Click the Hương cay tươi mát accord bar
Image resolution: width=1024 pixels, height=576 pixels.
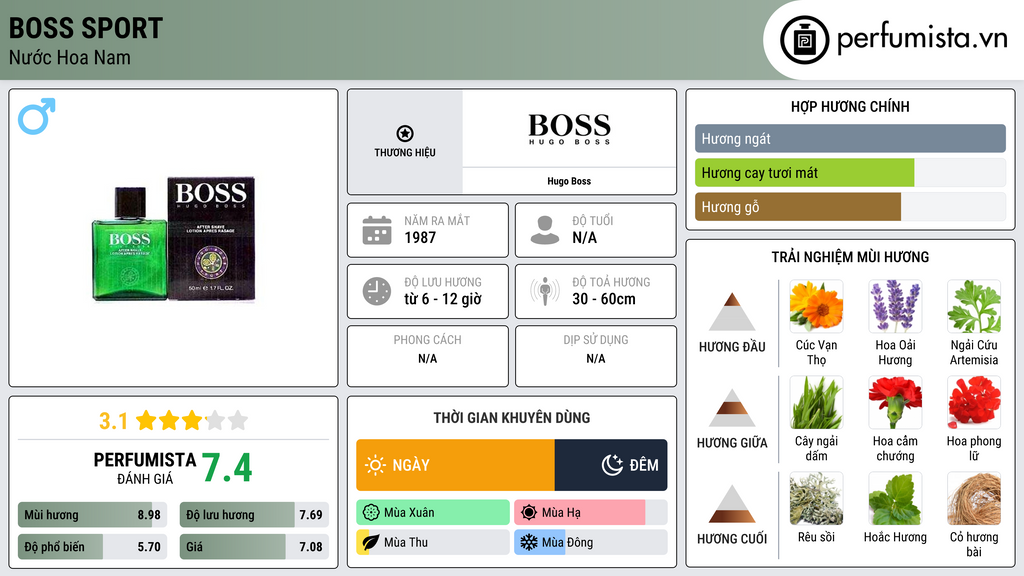click(x=805, y=173)
